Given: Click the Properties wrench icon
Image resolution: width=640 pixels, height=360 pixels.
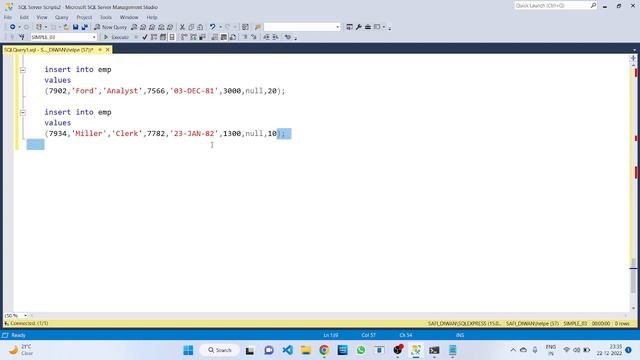Looking at the screenshot, I should click(358, 27).
